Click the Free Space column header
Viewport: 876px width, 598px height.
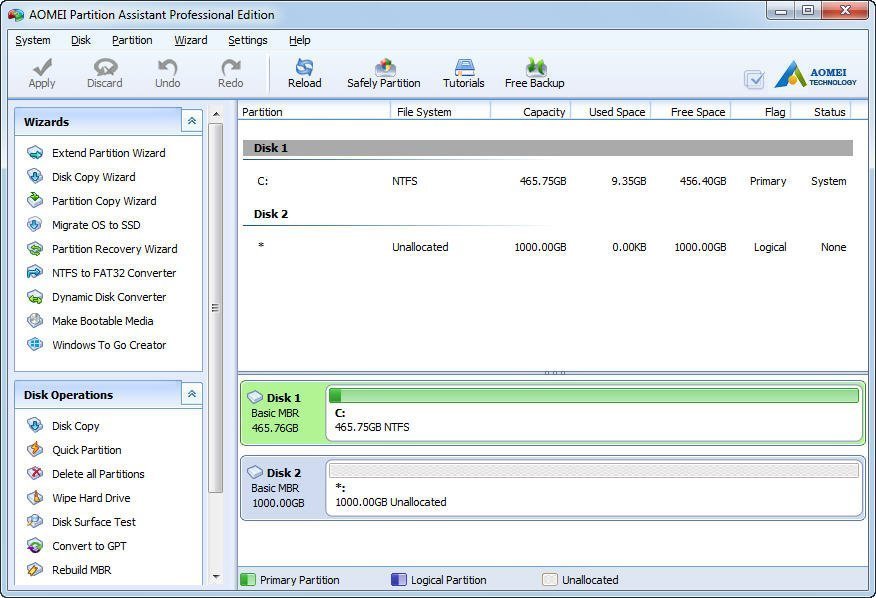[x=691, y=112]
